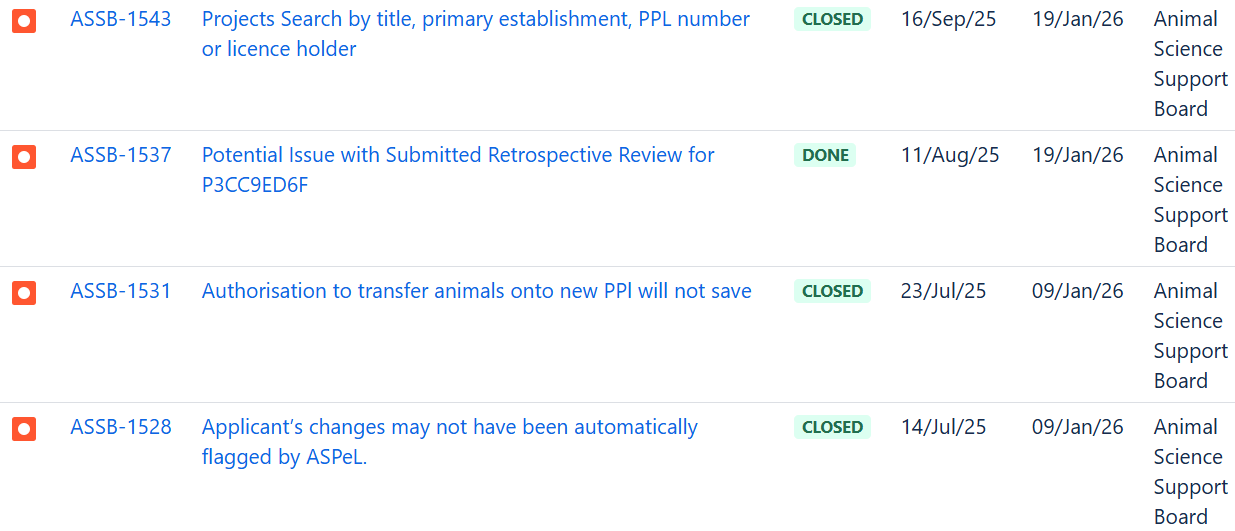Screen dimensions: 1235x531
Task: Open issue key ASSB-1531
Action: [x=120, y=291]
